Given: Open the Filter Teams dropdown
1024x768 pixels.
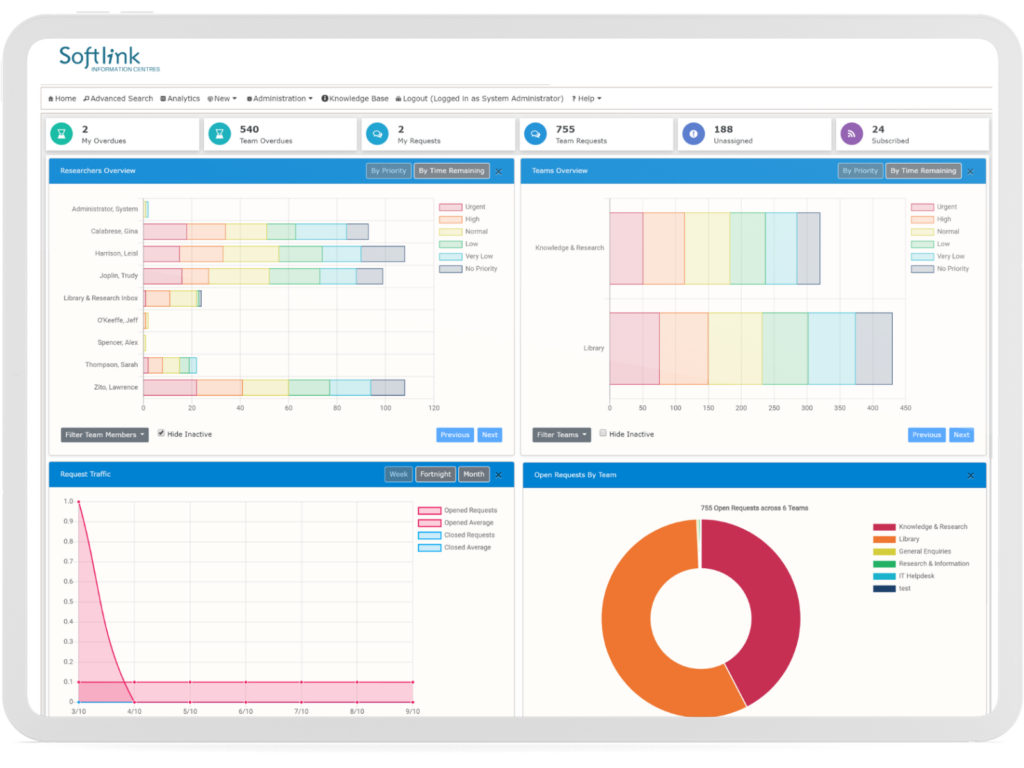Looking at the screenshot, I should click(x=562, y=435).
